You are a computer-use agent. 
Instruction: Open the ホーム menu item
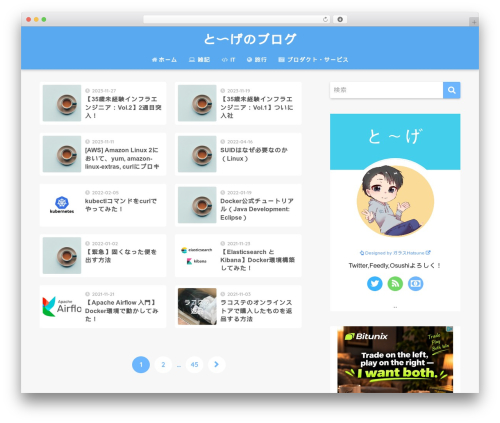point(164,60)
